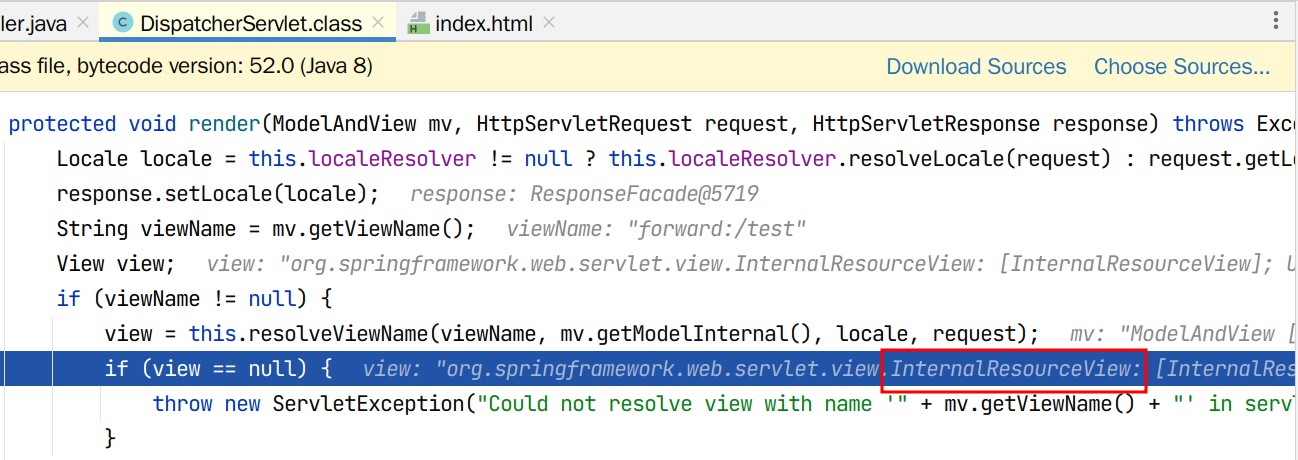
Task: Click the line String viewName = mv.getViewName()
Action: (266, 229)
